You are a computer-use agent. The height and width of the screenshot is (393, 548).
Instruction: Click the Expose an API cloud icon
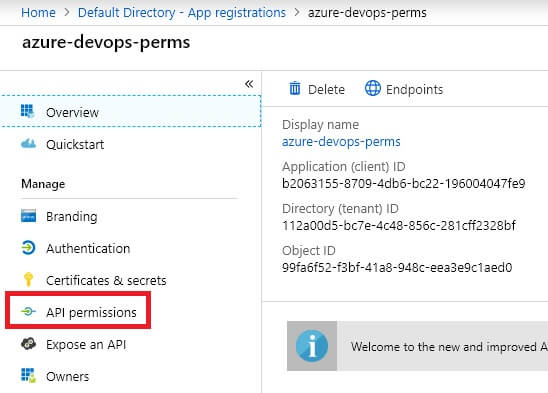[x=28, y=344]
